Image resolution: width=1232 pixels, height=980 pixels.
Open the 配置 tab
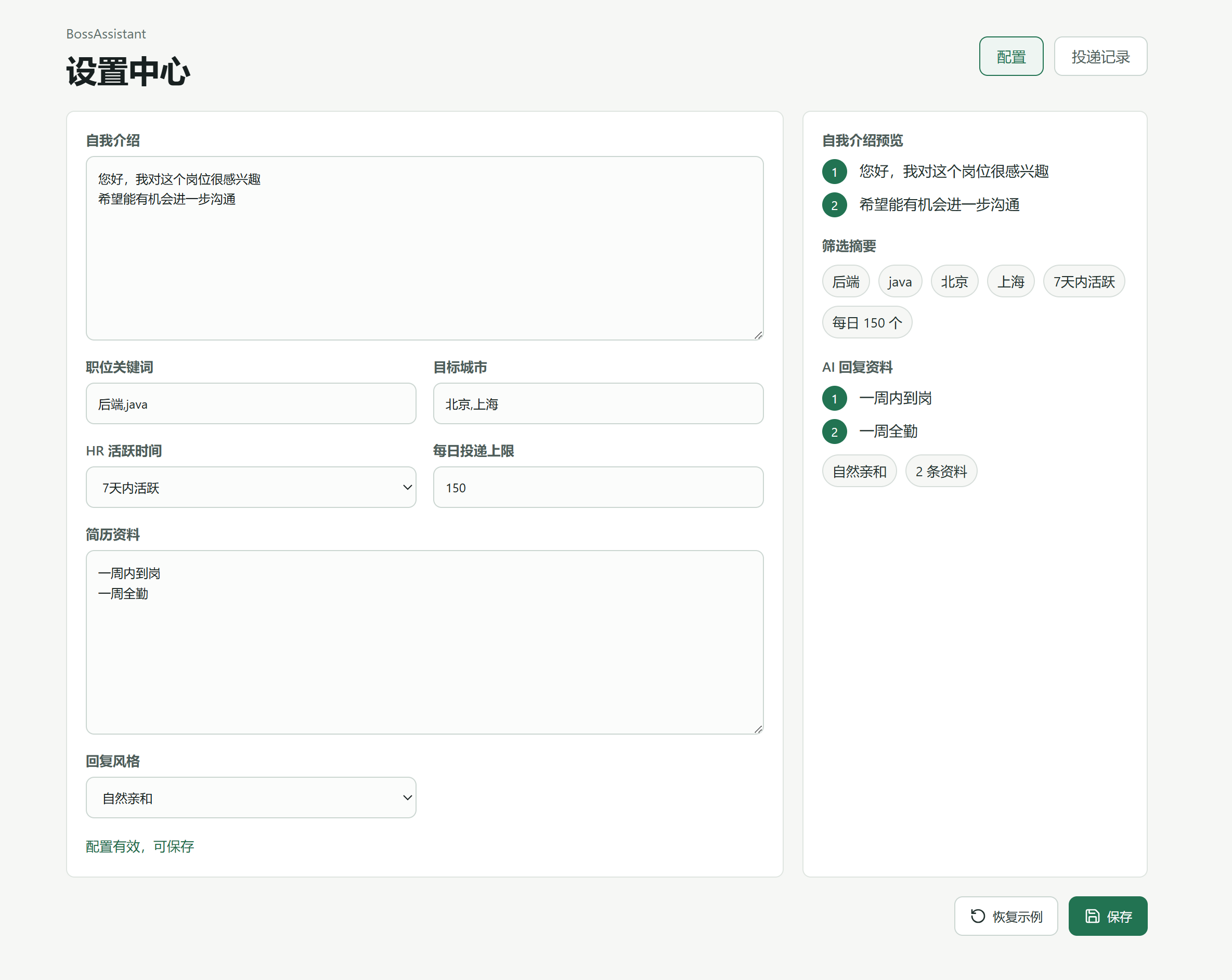coord(1011,57)
